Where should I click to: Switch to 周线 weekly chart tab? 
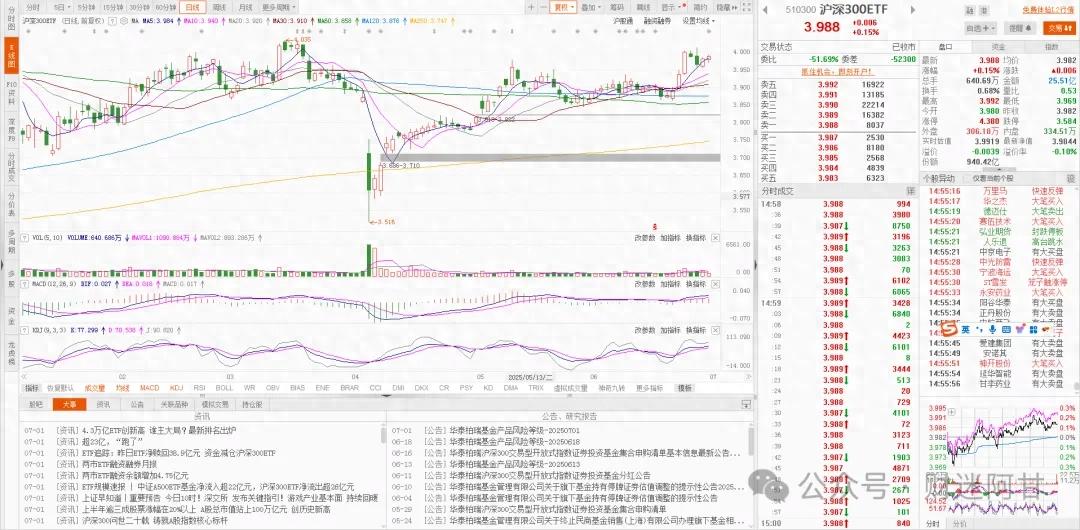[x=218, y=7]
